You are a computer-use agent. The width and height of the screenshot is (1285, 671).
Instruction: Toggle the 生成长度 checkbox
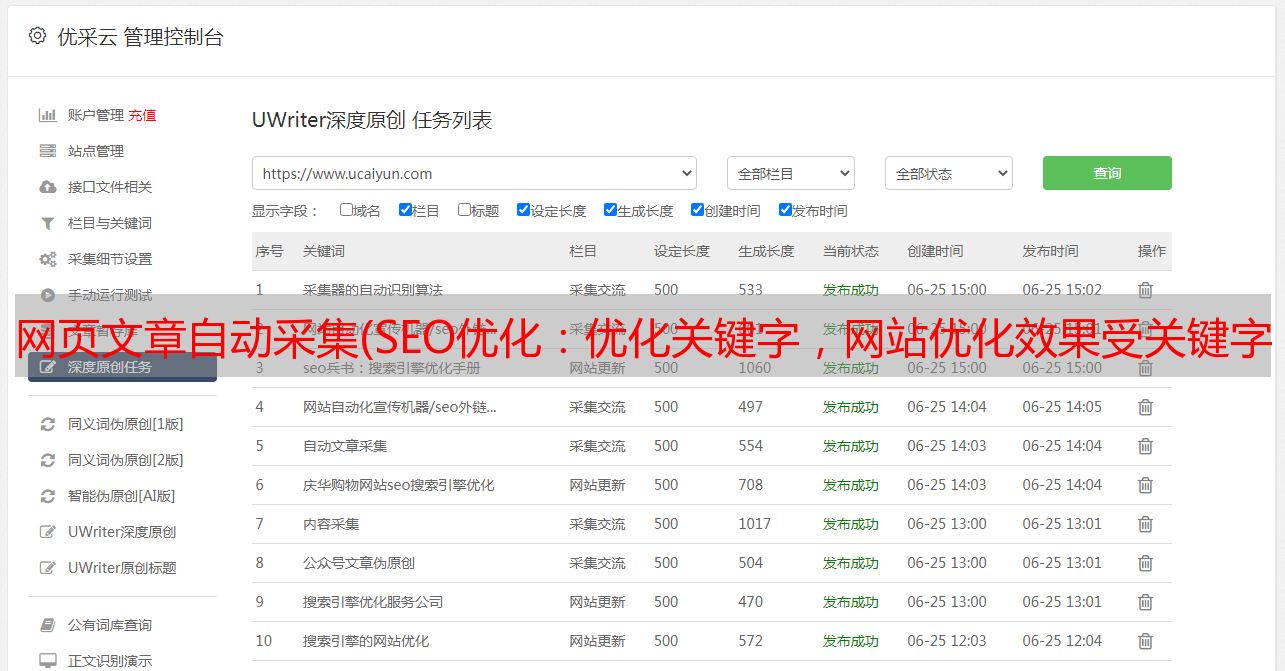click(x=610, y=210)
